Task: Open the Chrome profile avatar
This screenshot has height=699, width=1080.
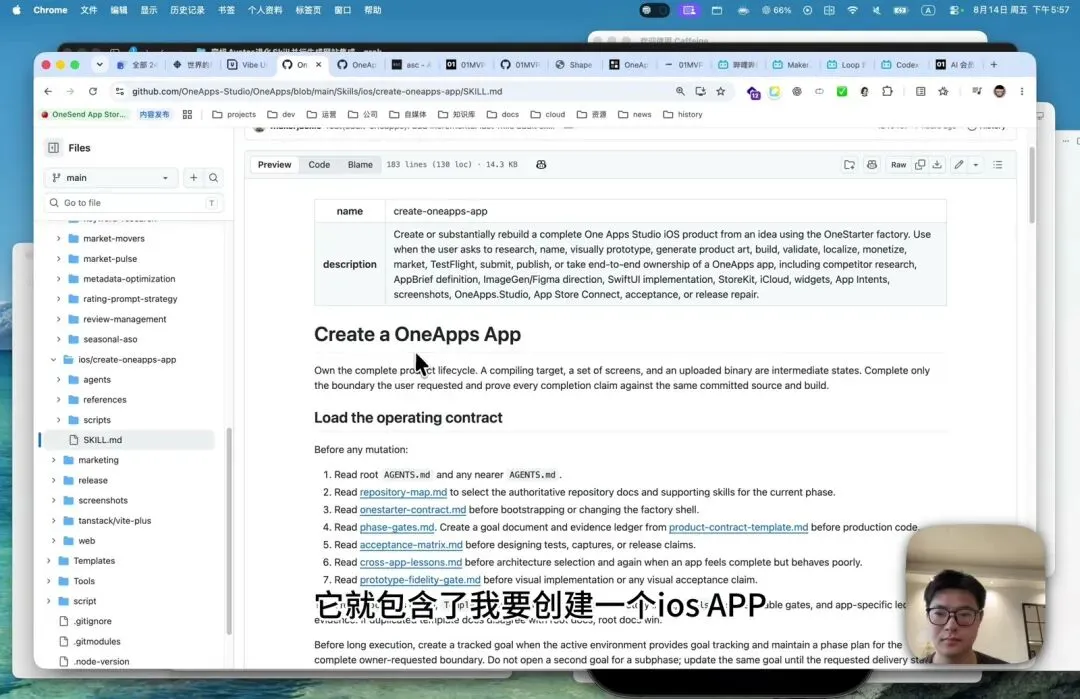Action: click(999, 91)
